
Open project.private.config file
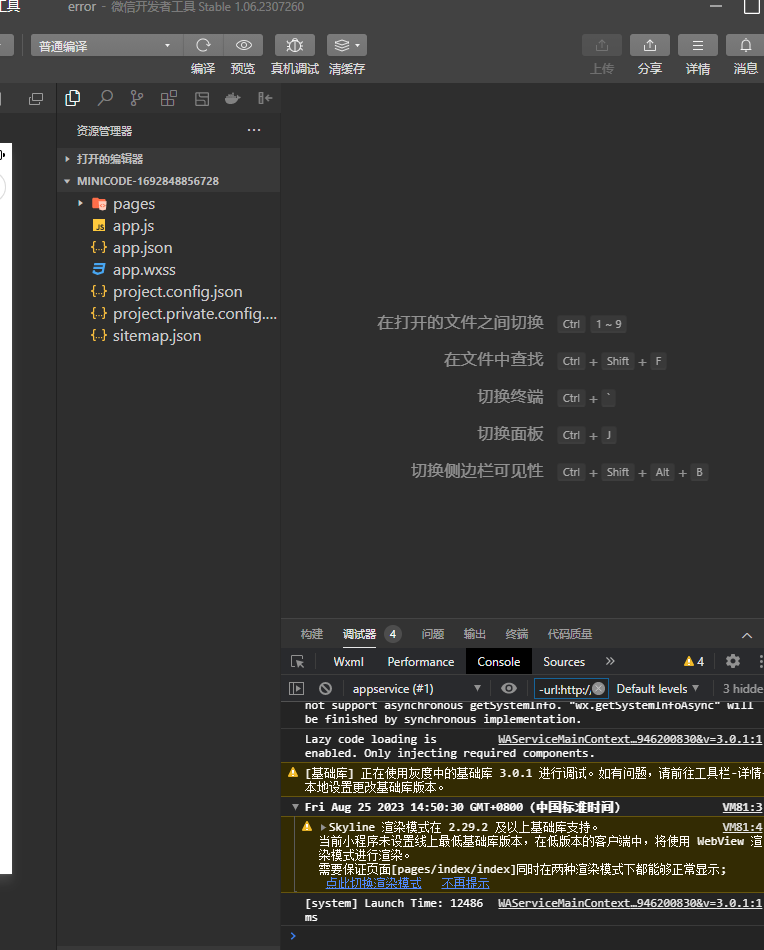click(x=168, y=314)
